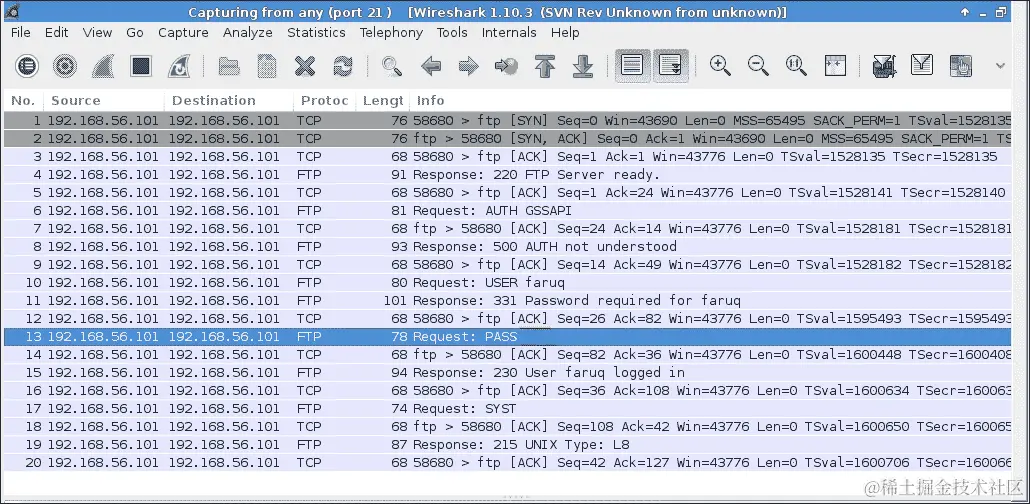
Task: Select packet 2 with SYN, ACK
Action: [507, 139]
